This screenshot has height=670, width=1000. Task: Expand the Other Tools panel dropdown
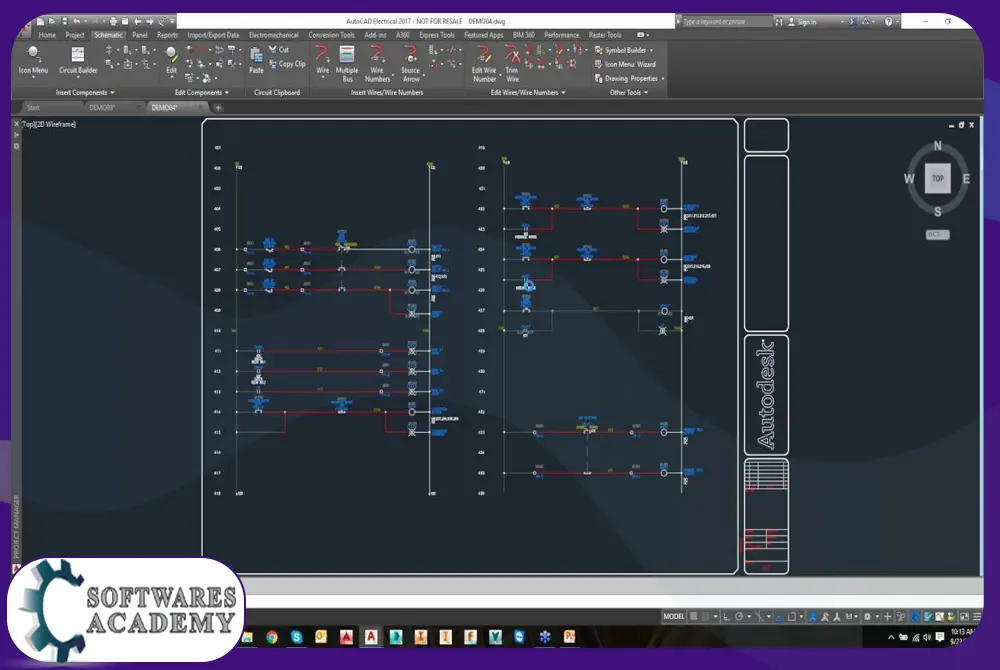click(646, 92)
